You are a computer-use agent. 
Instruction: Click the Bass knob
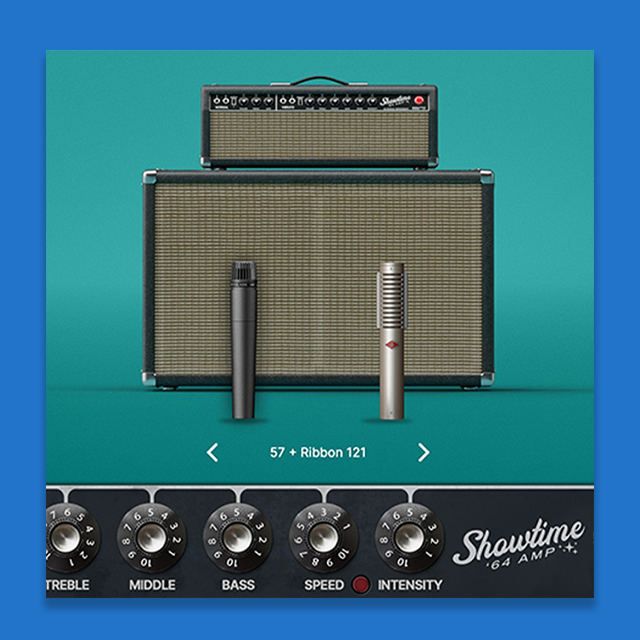[237, 535]
